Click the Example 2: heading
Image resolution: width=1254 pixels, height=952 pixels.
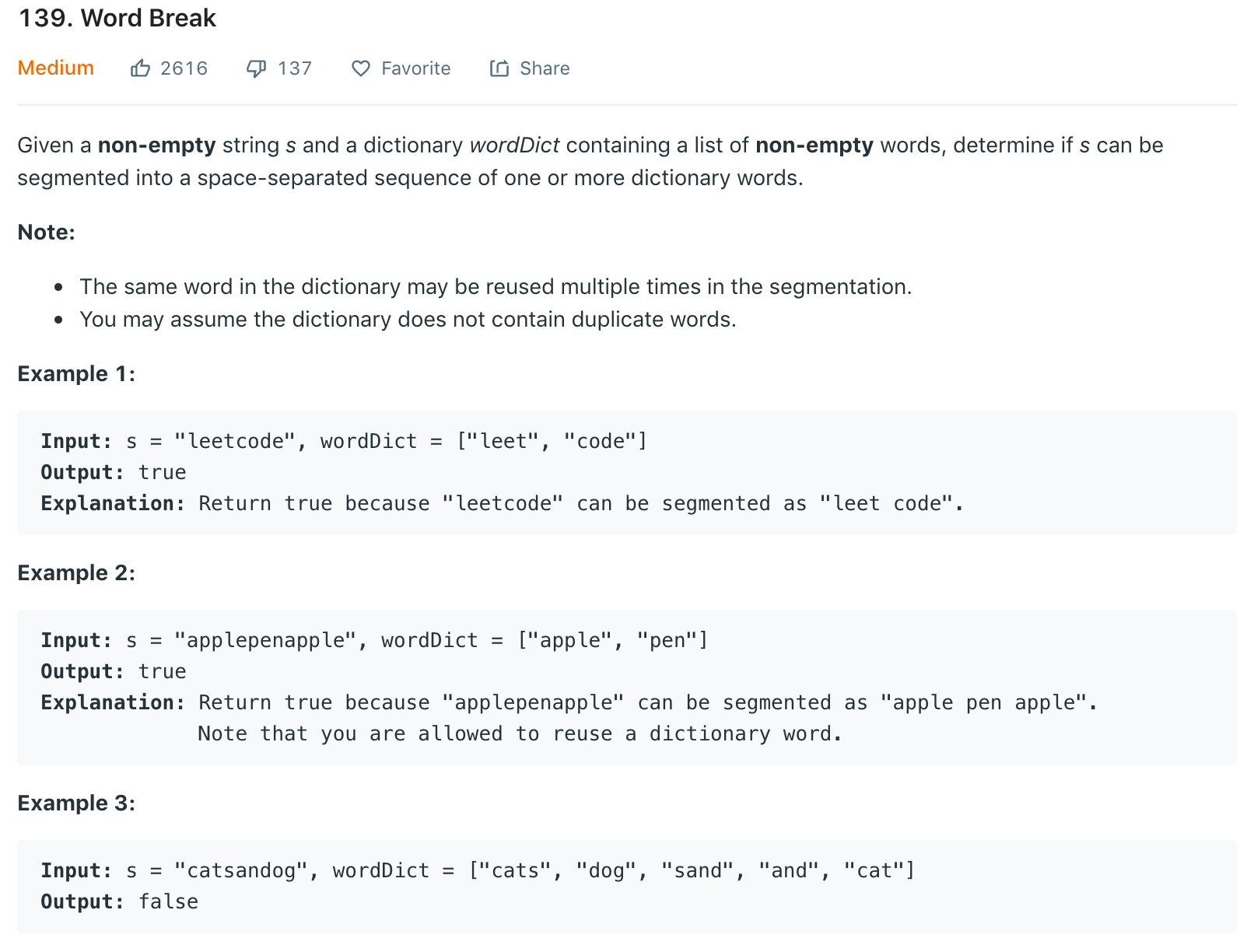click(76, 573)
